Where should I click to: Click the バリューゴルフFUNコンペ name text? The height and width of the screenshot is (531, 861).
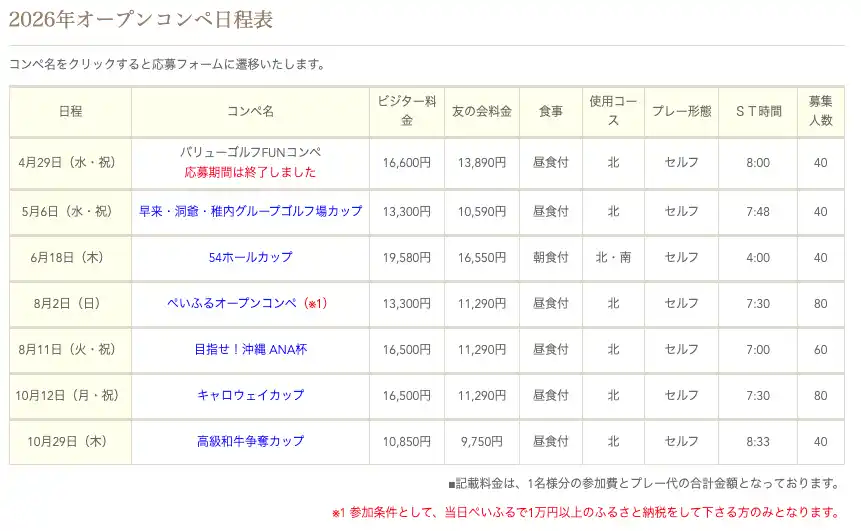pyautogui.click(x=250, y=152)
